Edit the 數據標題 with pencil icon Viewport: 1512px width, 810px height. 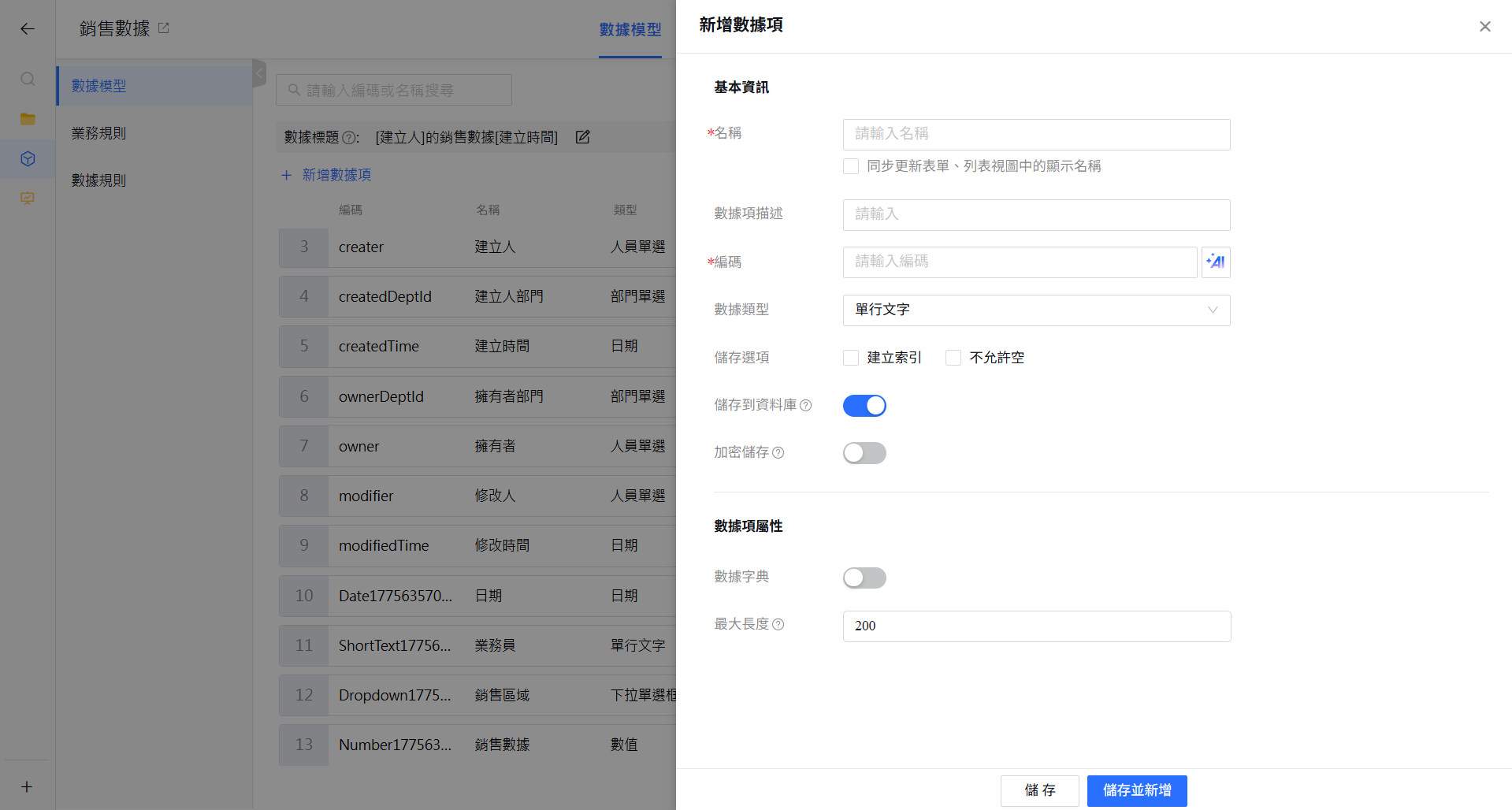(582, 137)
